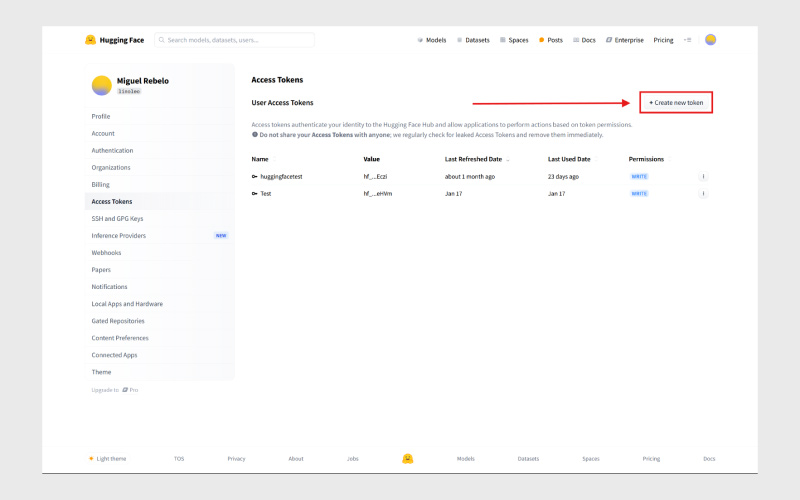Screen dimensions: 800x500
Task: Open the more options menu icon beside Pricing
Action: [x=687, y=40]
